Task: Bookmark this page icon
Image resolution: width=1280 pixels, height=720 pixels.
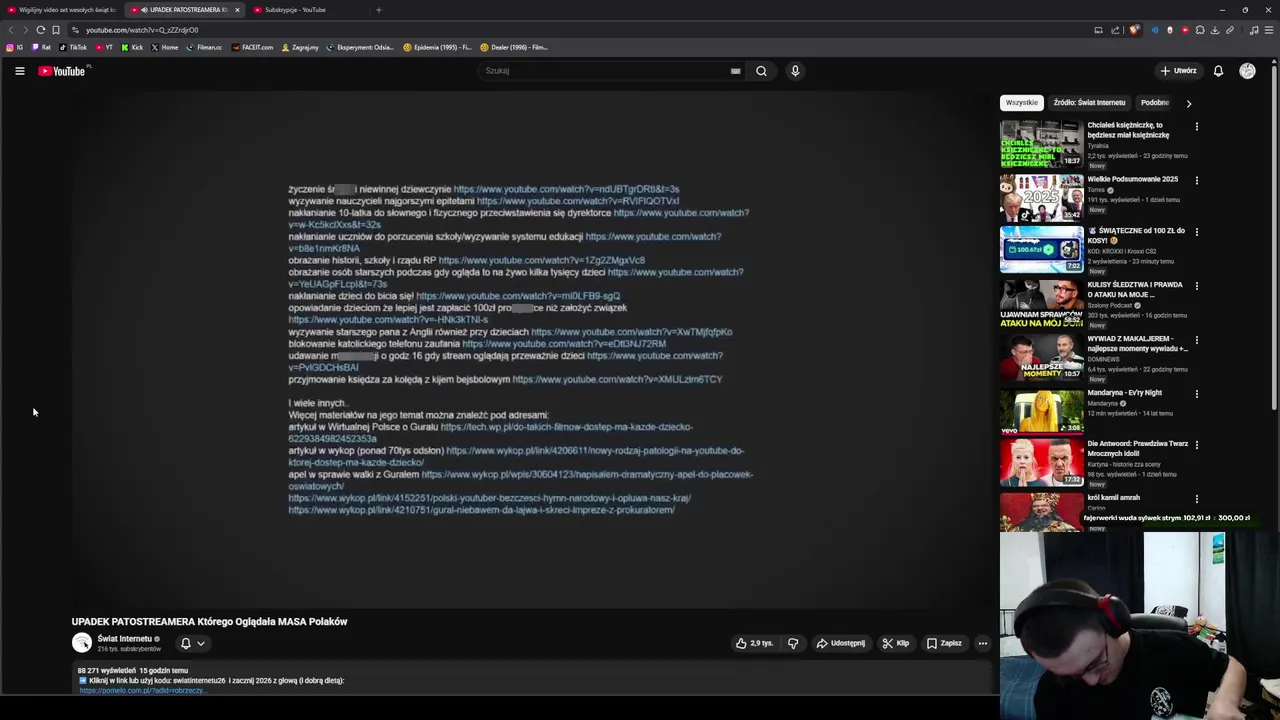Action: (x=56, y=30)
